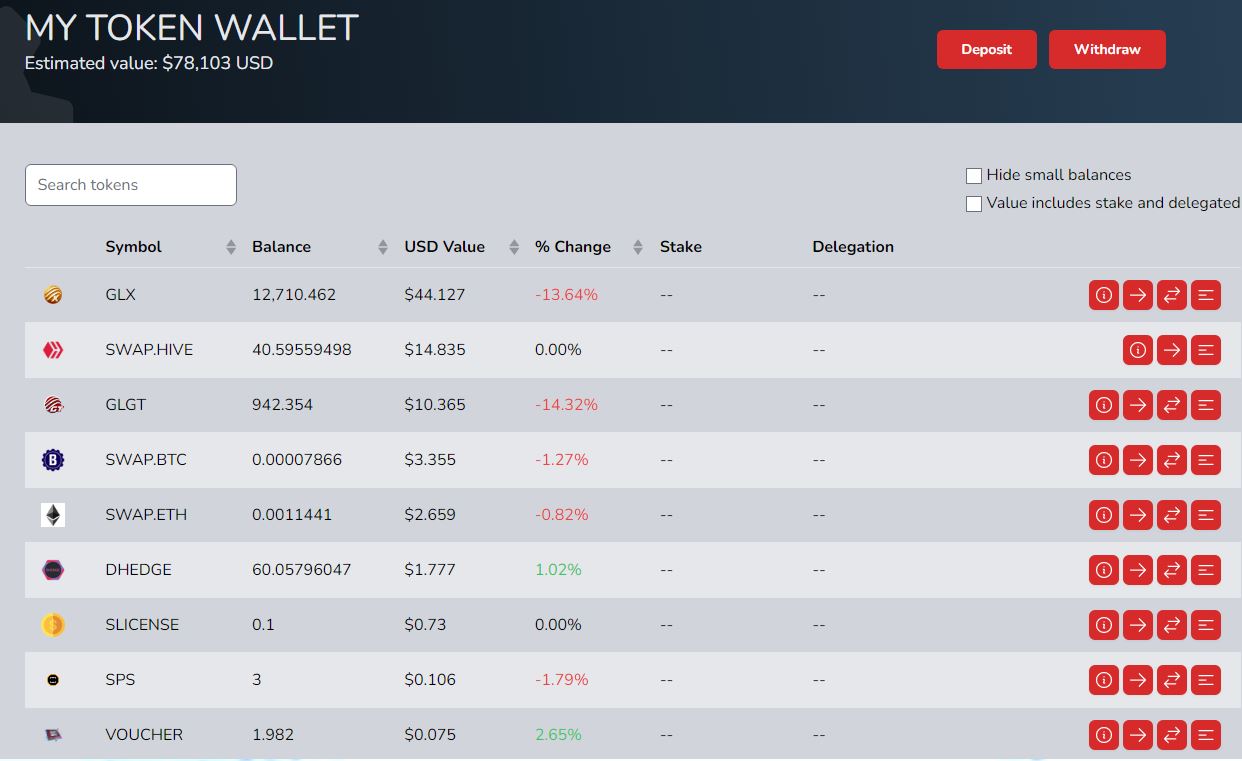The width and height of the screenshot is (1242, 761).
Task: Click the DHEDGE token logo
Action: click(x=53, y=570)
